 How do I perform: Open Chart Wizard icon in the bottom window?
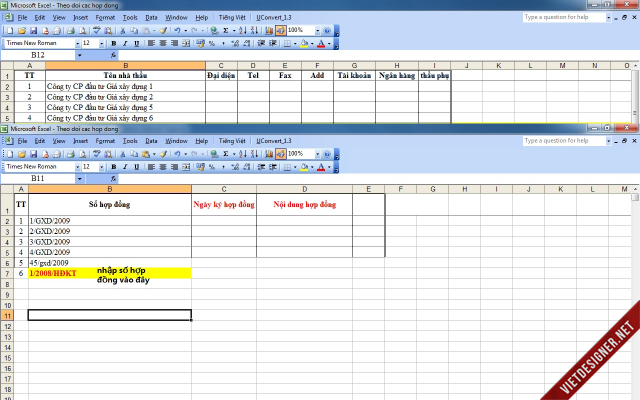click(x=269, y=154)
